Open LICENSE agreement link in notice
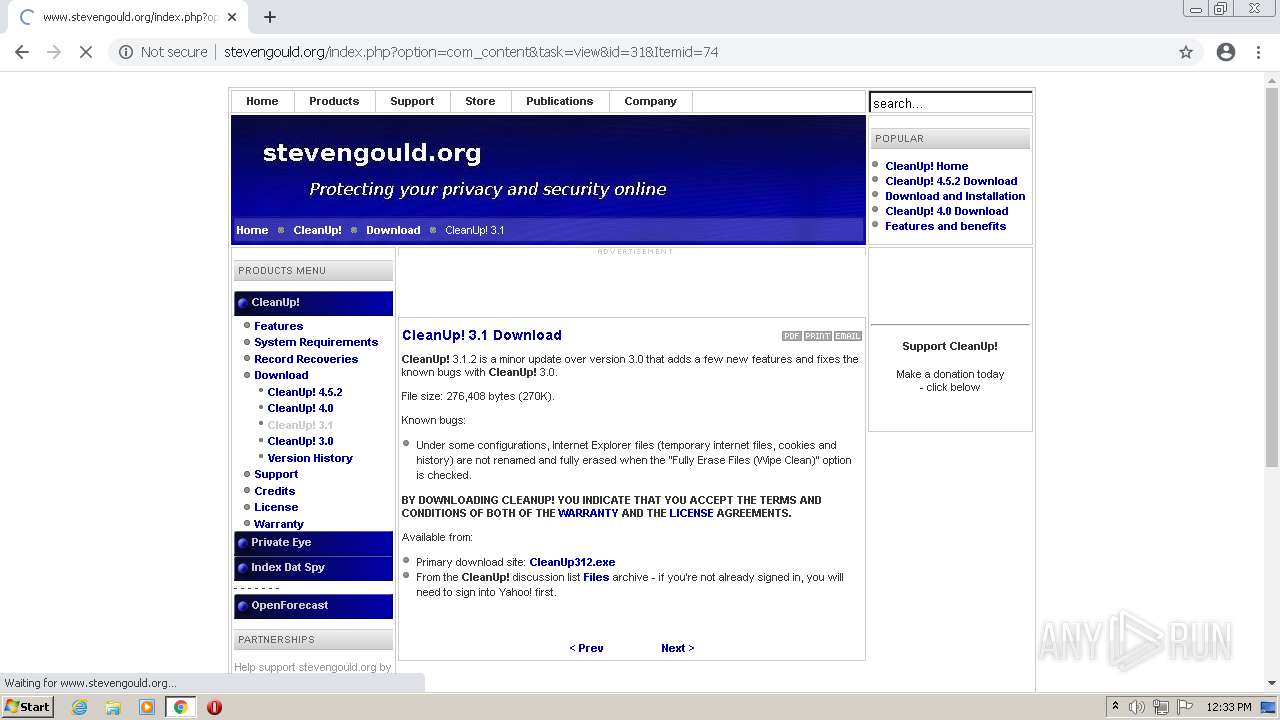This screenshot has height=720, width=1280. pos(691,513)
